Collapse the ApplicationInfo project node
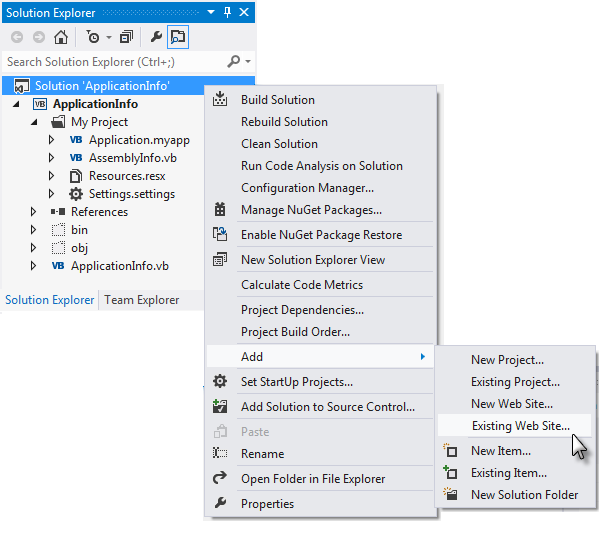The height and width of the screenshot is (551, 599). tap(16, 104)
